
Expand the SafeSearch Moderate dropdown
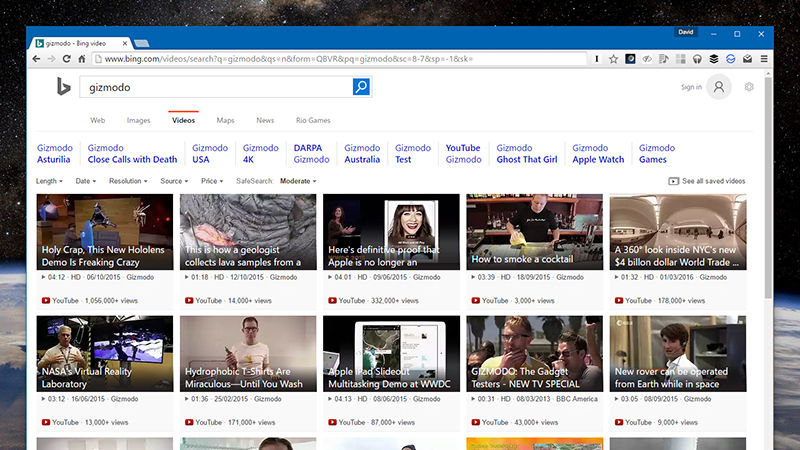pyautogui.click(x=298, y=181)
